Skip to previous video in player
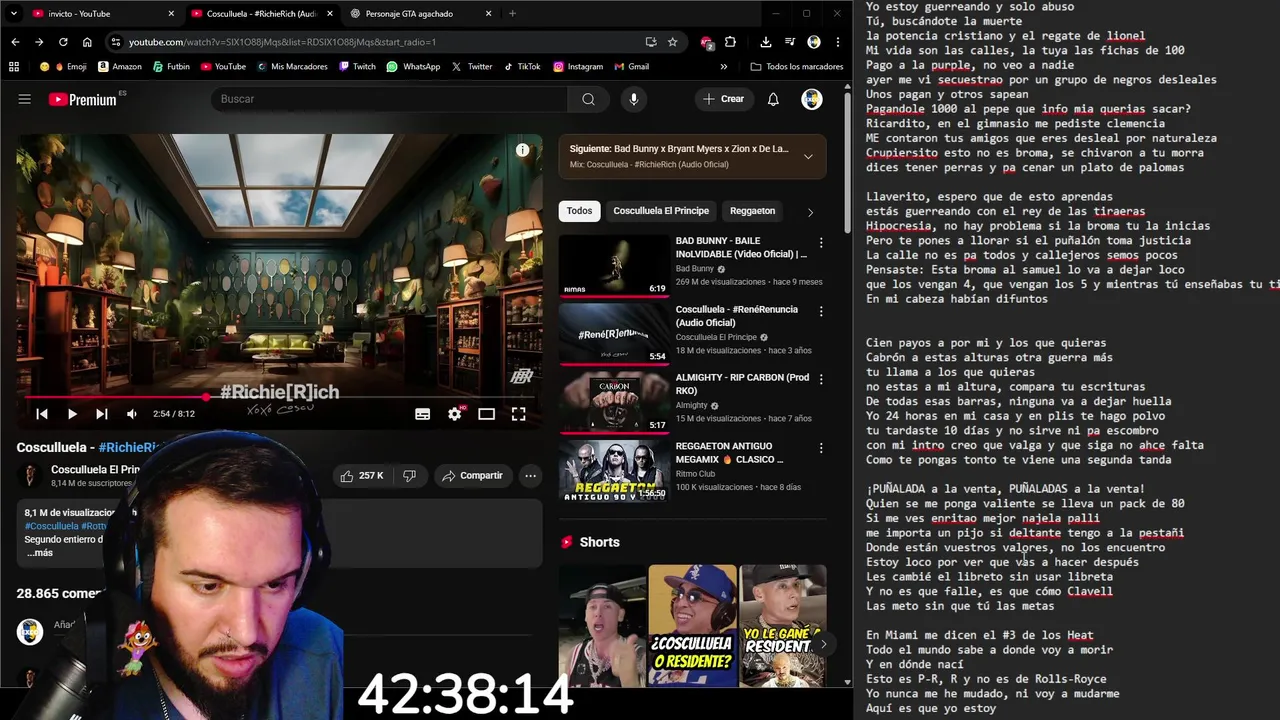 click(x=42, y=414)
